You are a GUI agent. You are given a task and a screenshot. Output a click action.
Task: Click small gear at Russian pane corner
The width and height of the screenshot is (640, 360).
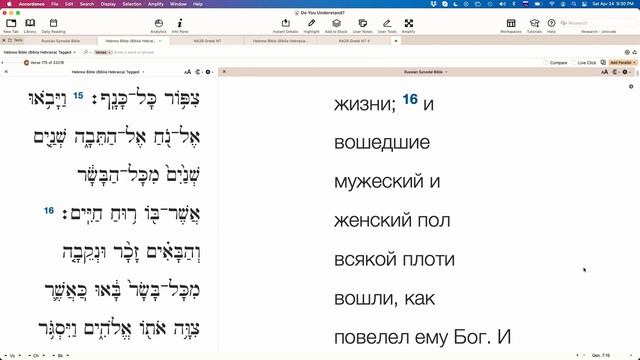631,87
